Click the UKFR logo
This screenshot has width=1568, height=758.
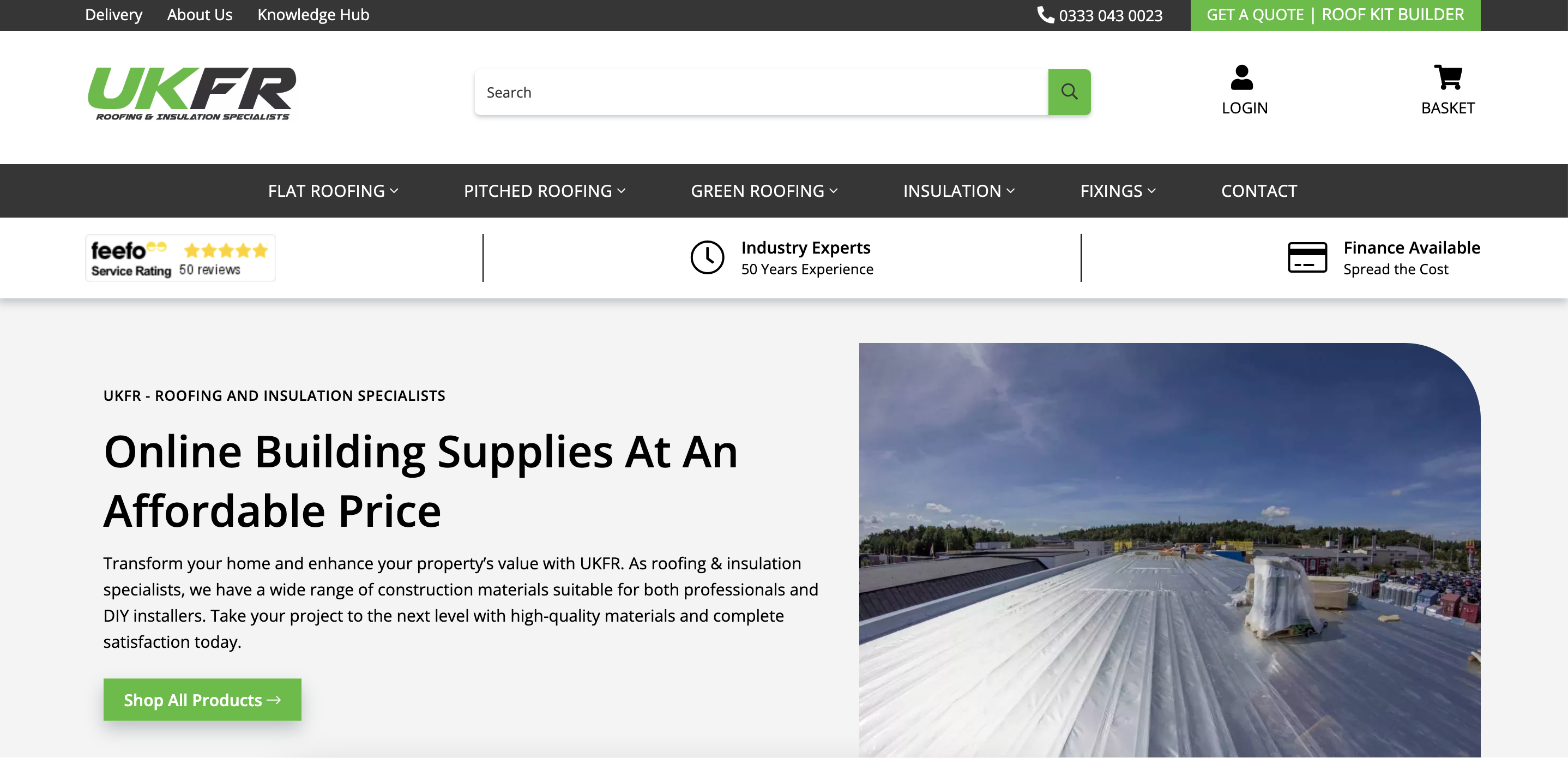pyautogui.click(x=192, y=93)
